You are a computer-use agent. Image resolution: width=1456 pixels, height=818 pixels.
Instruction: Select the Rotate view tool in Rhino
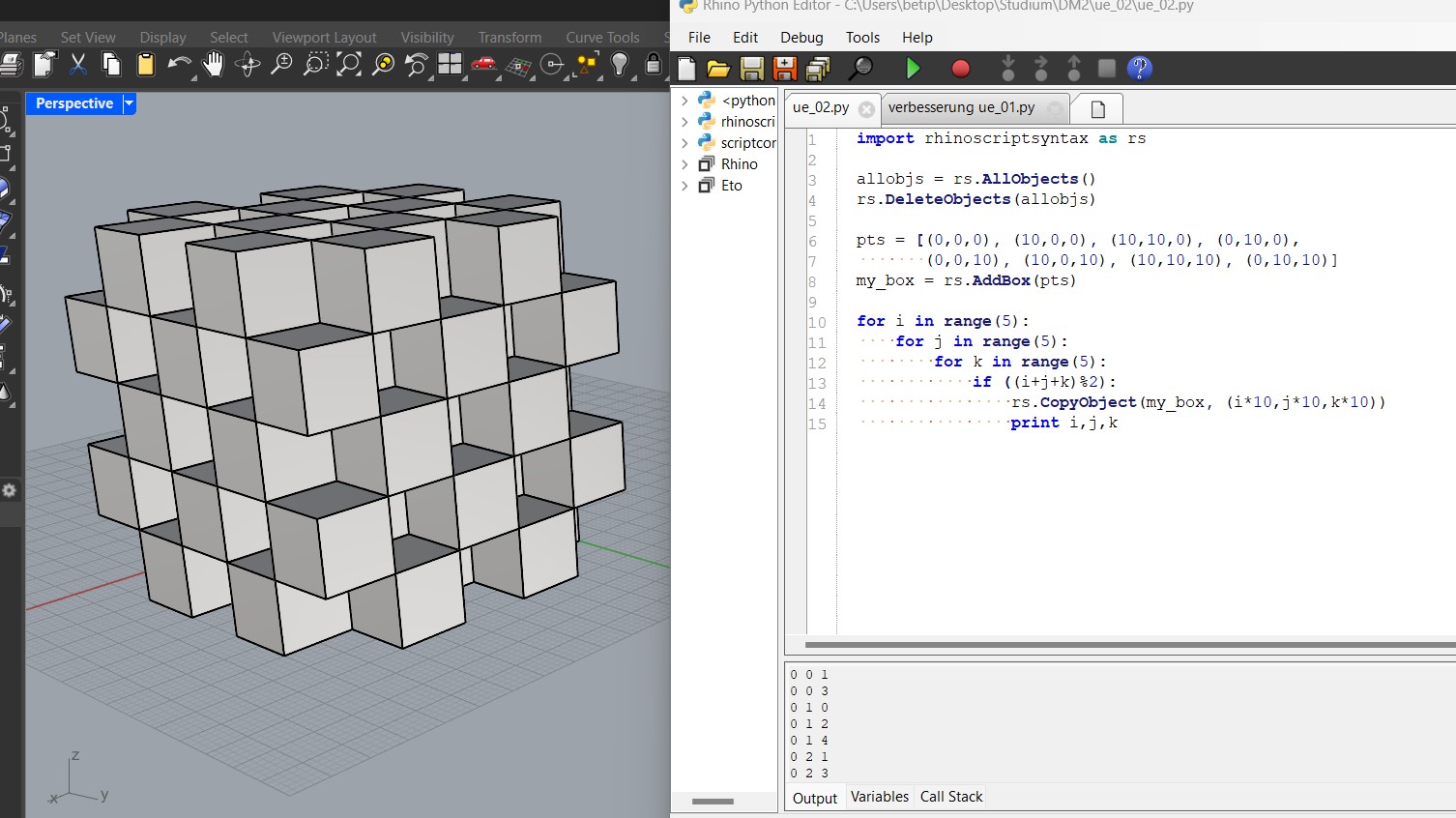(248, 66)
